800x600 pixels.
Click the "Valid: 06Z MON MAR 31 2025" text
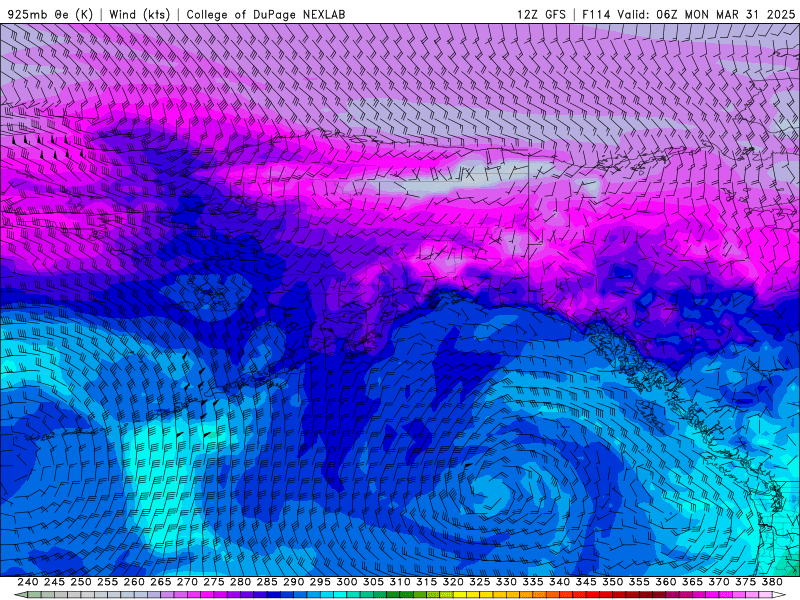[x=706, y=14]
